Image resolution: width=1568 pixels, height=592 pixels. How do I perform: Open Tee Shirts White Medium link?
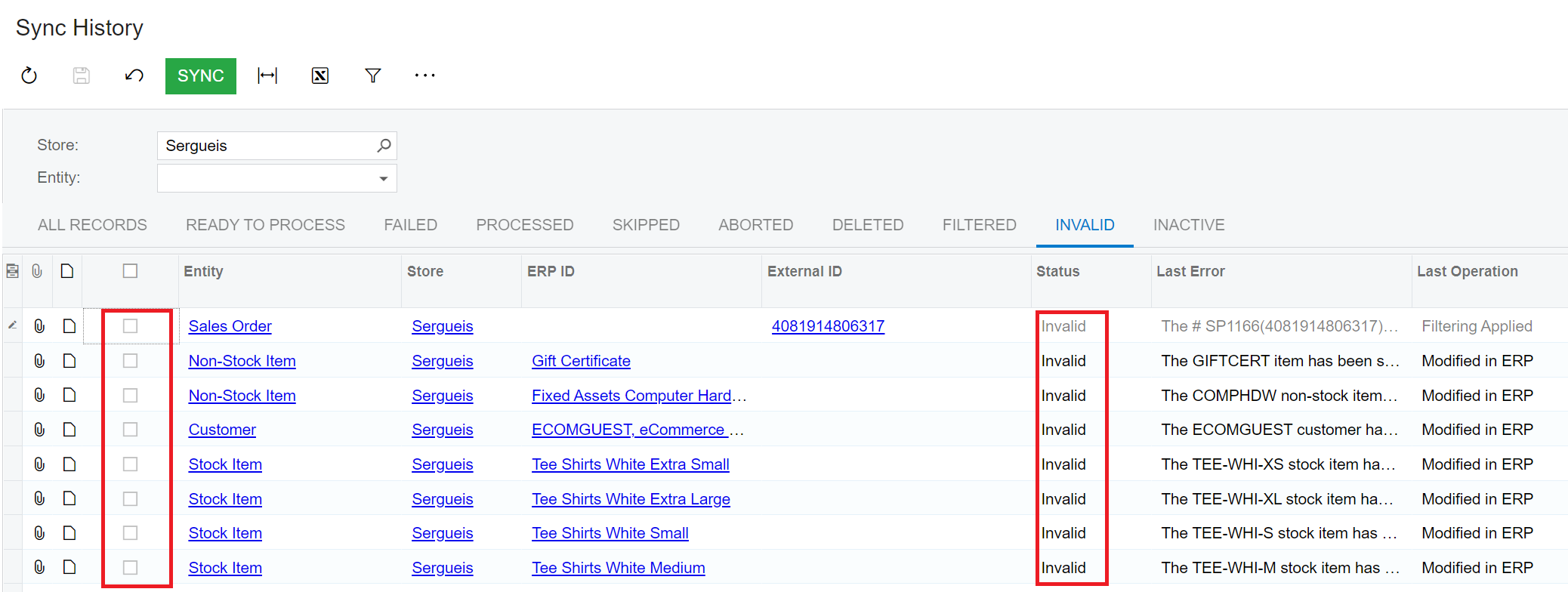(619, 568)
